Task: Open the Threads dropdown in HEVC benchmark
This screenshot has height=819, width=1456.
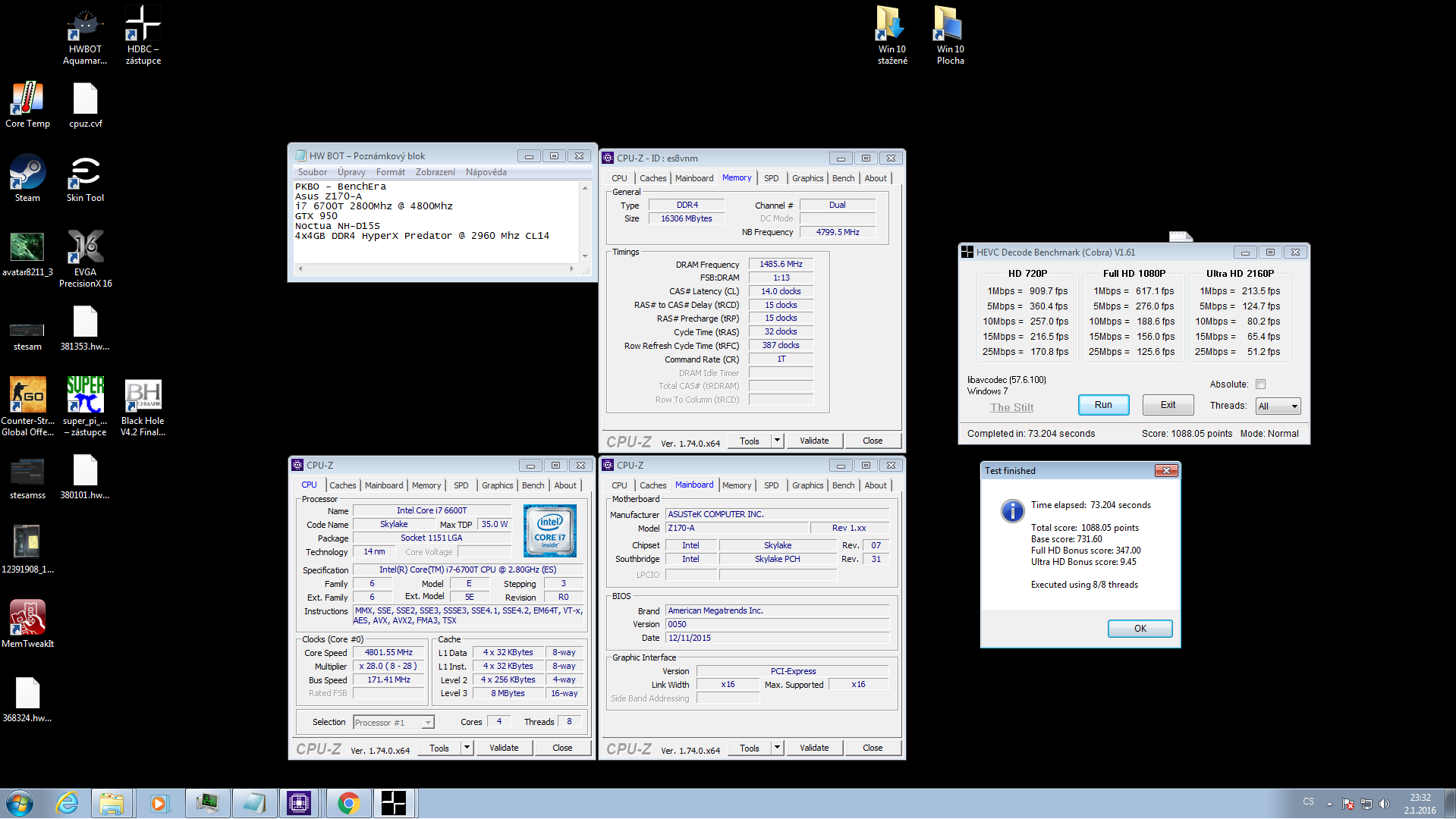Action: pyautogui.click(x=1278, y=406)
